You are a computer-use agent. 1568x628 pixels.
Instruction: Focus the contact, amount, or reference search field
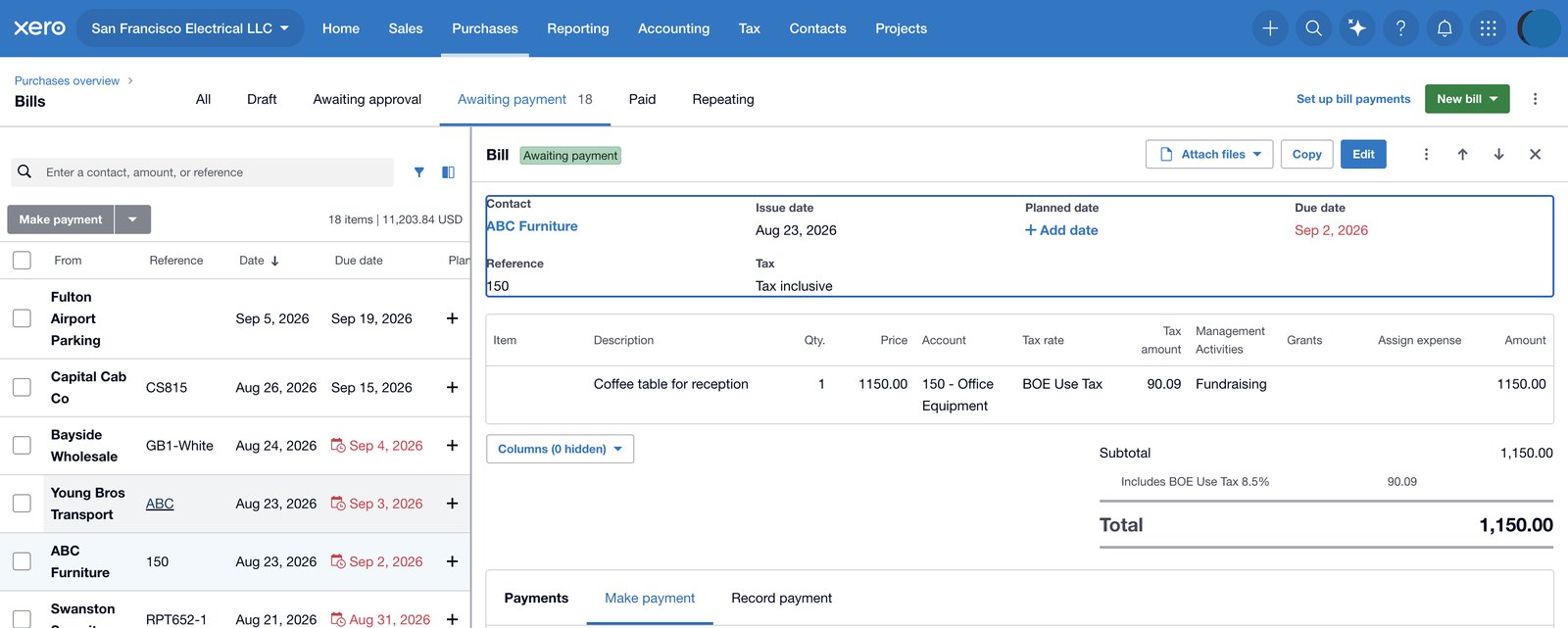(x=202, y=172)
